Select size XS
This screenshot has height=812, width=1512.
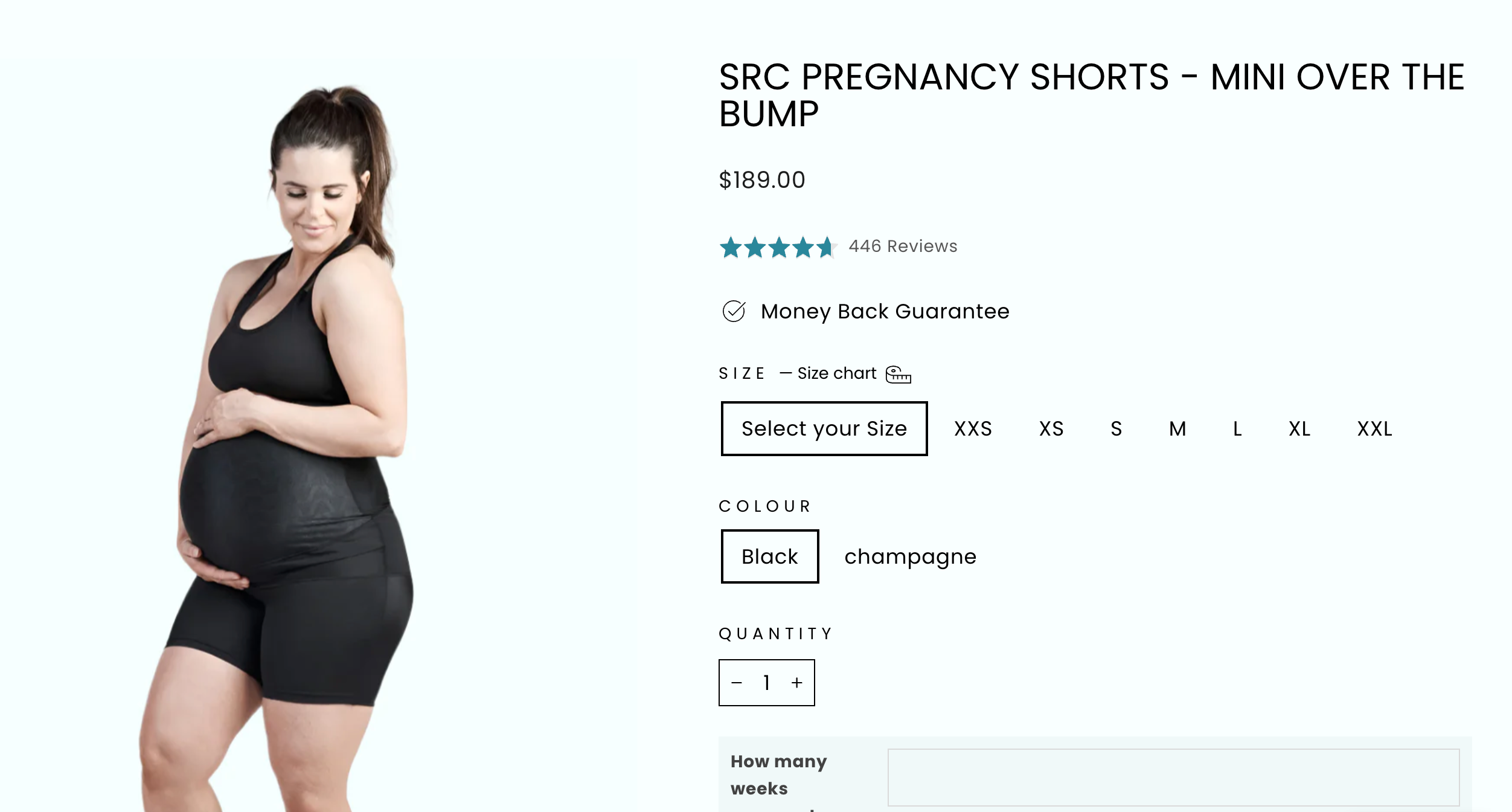tap(1051, 429)
